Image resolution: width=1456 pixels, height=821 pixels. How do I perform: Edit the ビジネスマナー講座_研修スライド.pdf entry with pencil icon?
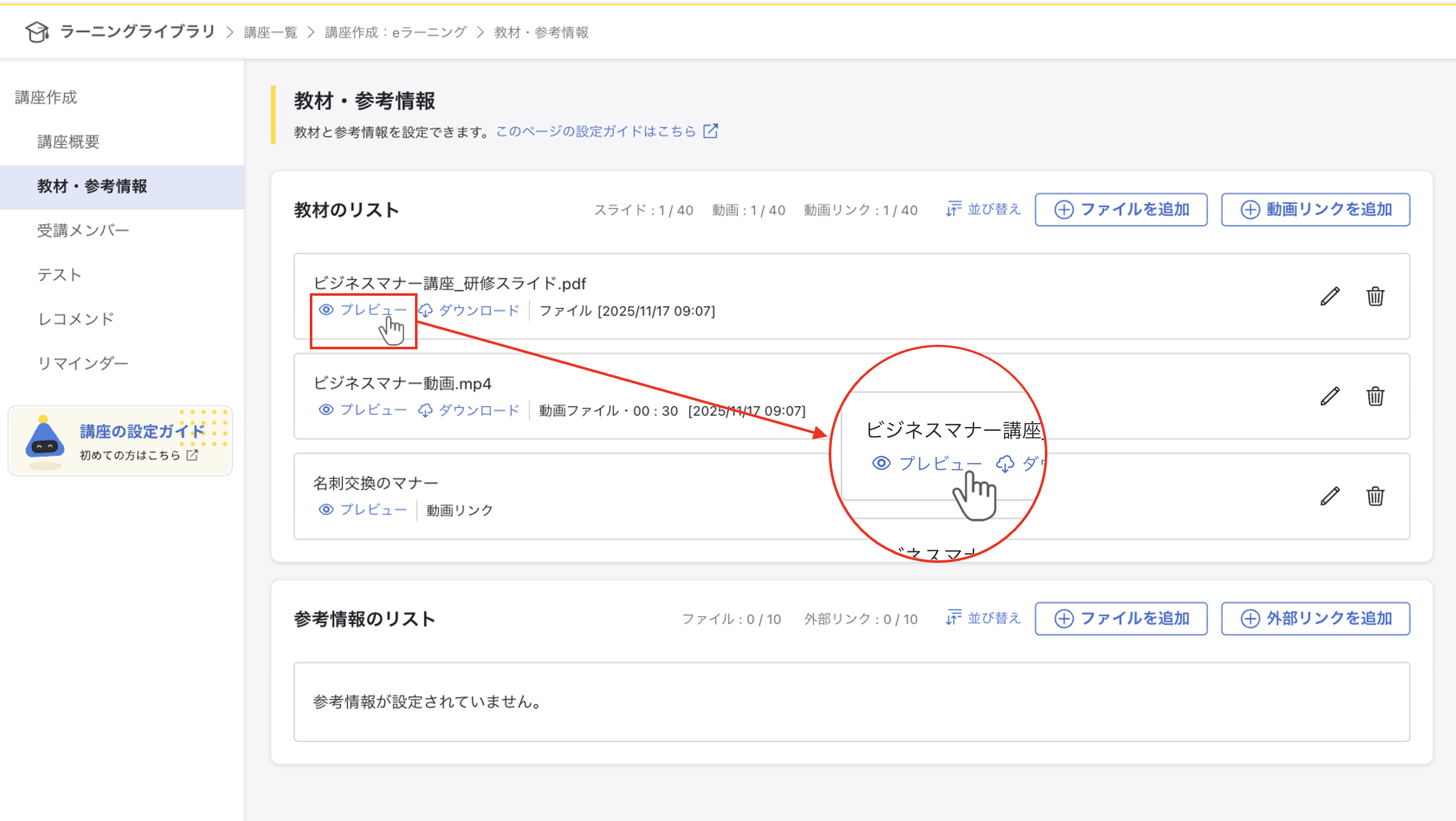1330,296
